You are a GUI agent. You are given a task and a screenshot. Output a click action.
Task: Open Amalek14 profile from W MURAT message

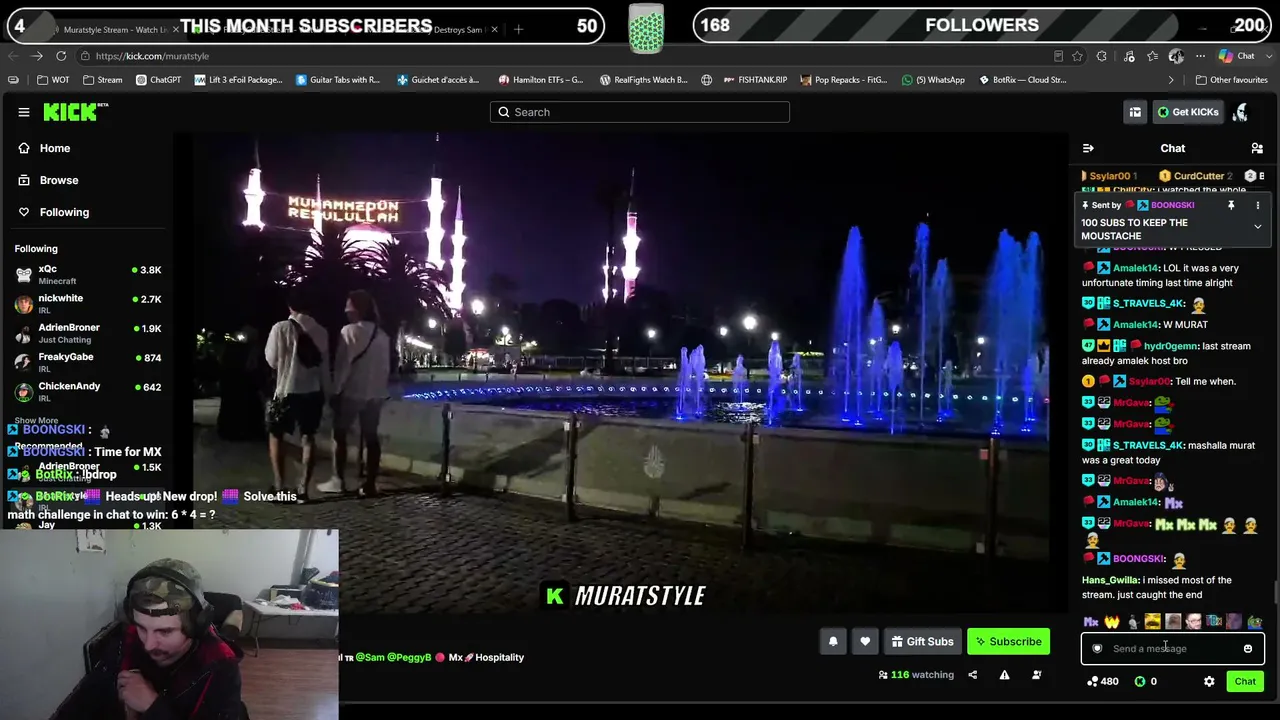point(1136,325)
